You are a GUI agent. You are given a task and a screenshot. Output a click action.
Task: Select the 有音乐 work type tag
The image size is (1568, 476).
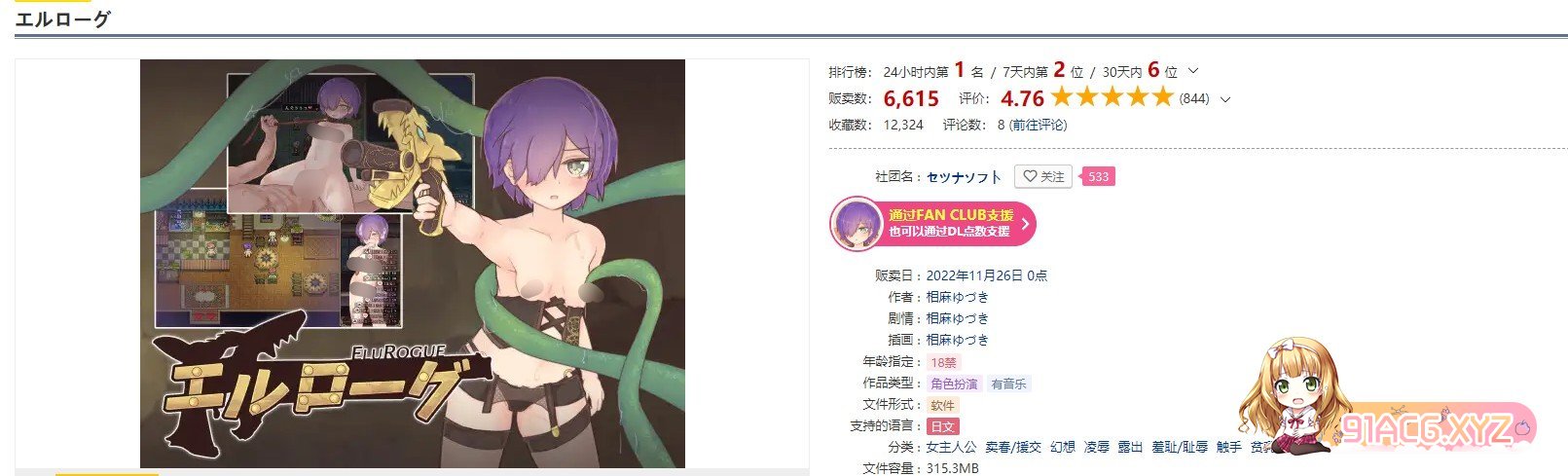click(x=1008, y=384)
